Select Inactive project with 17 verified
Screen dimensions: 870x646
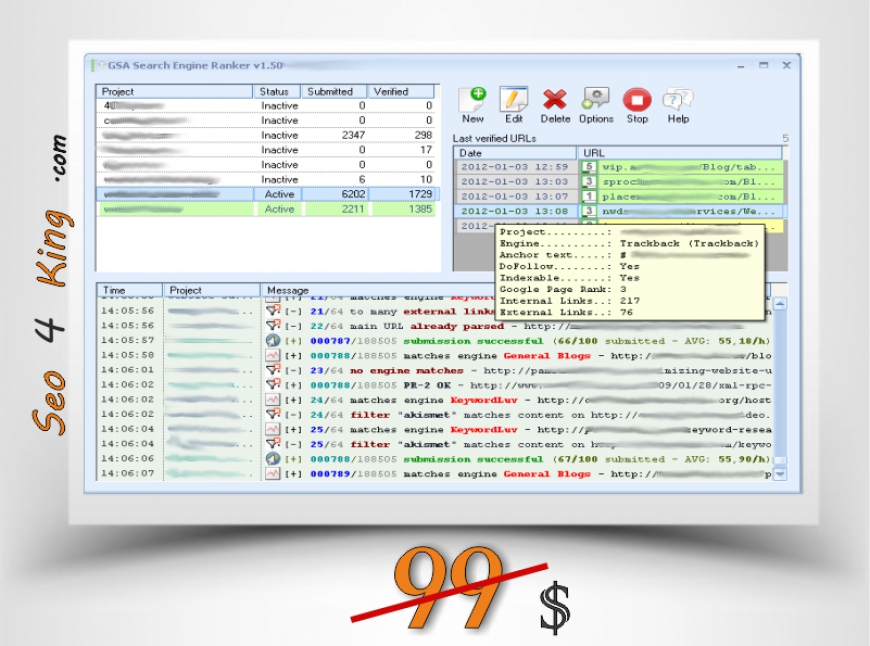pos(268,150)
